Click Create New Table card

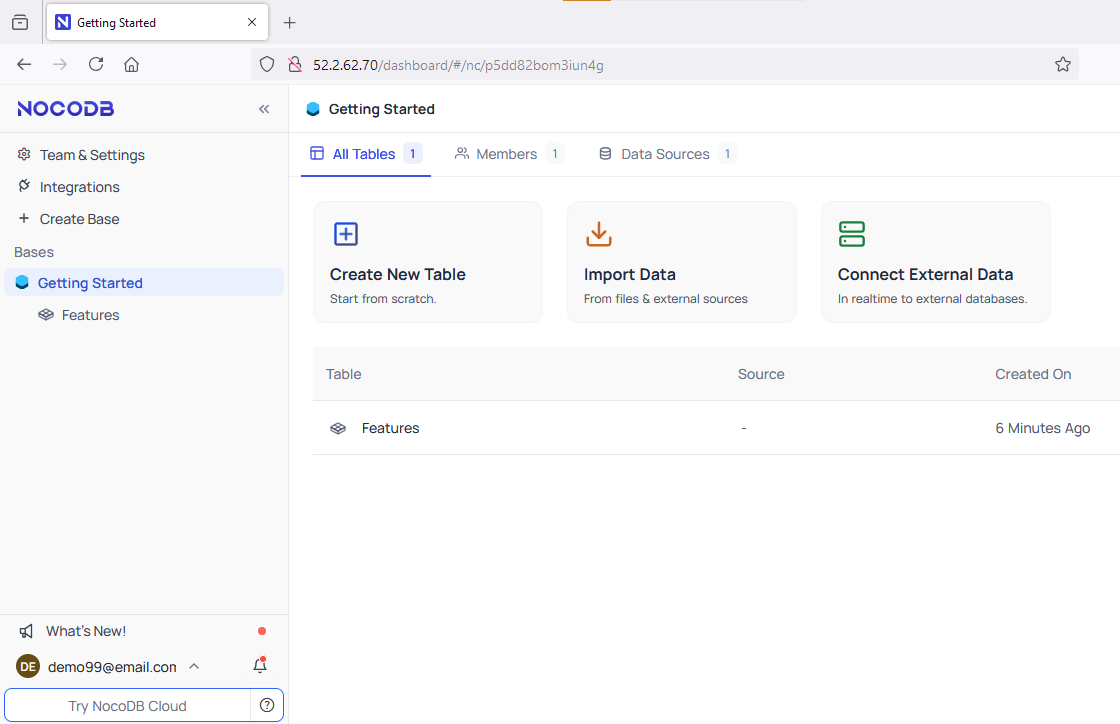click(428, 262)
